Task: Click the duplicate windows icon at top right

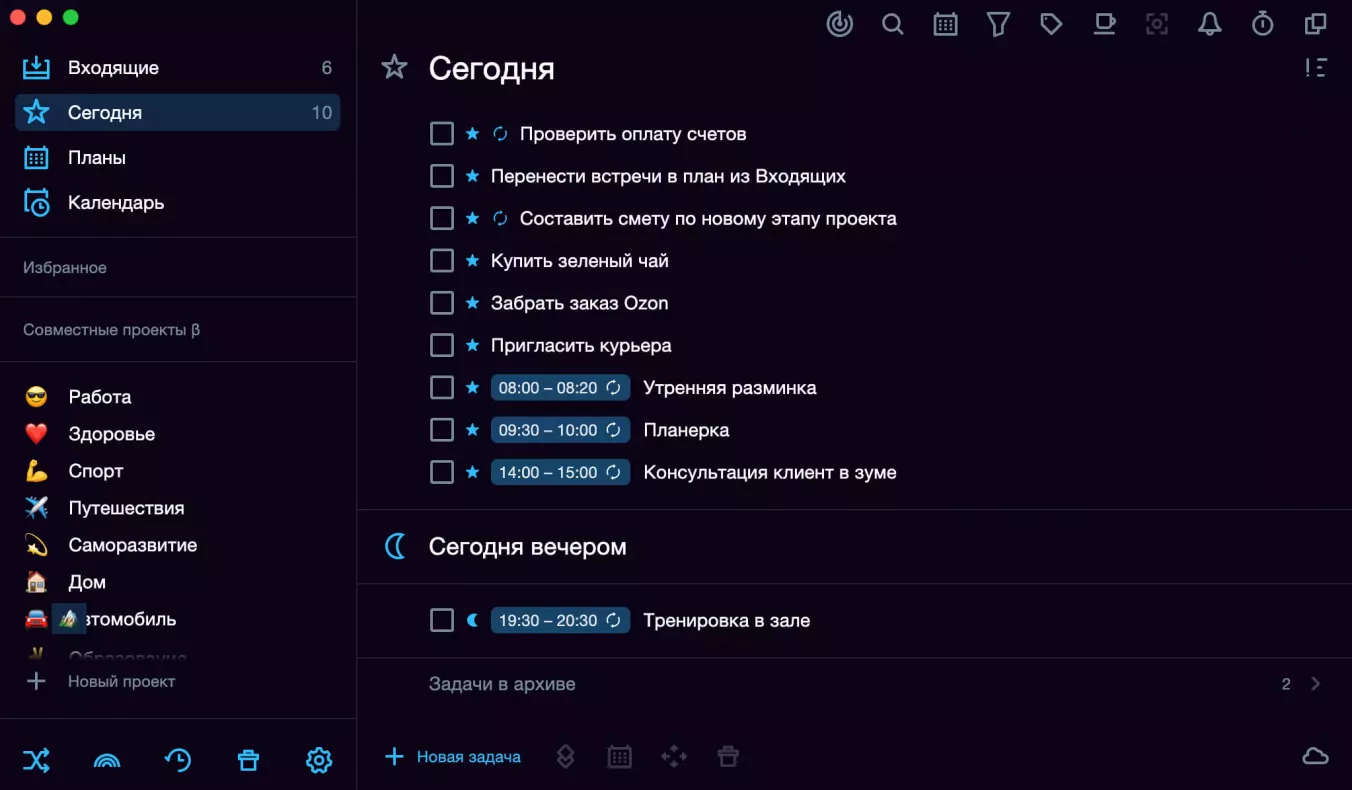Action: 1316,24
